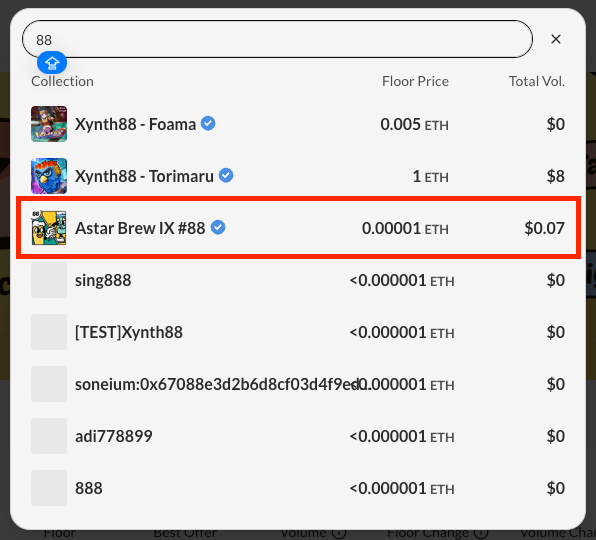596x540 pixels.
Task: Select Astar Brew IX #88 thumbnail image
Action: coord(49,228)
